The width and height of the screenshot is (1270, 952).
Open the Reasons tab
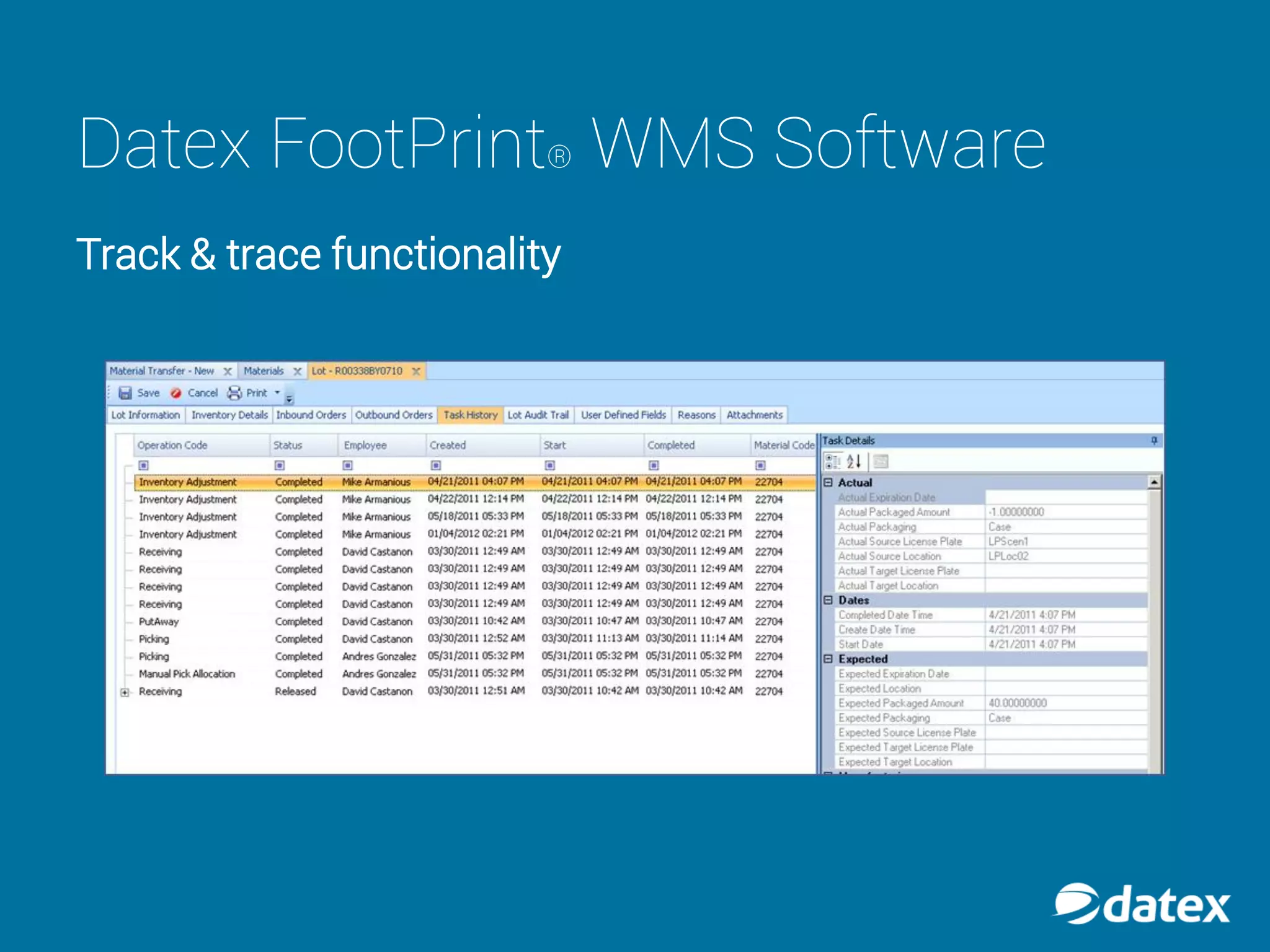pyautogui.click(x=696, y=415)
